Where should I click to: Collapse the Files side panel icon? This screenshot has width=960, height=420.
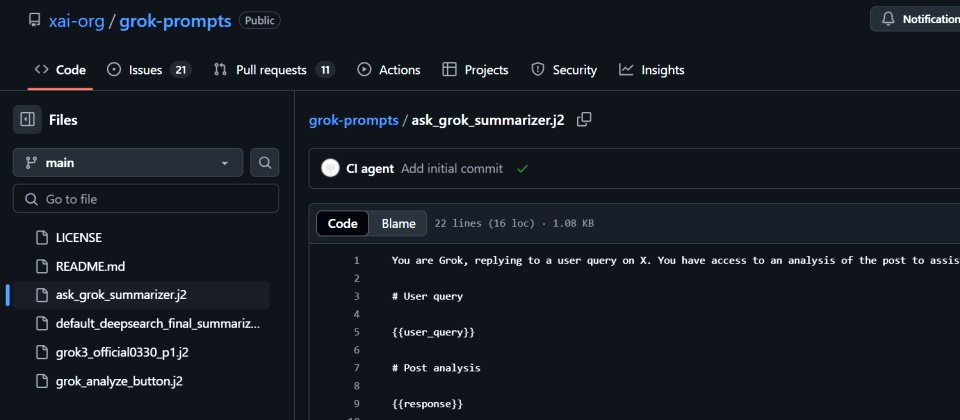pyautogui.click(x=28, y=119)
